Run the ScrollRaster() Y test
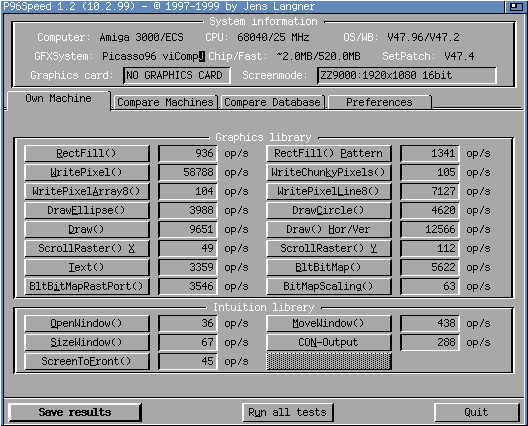Viewport: 528px width, 426px height. tap(329, 248)
